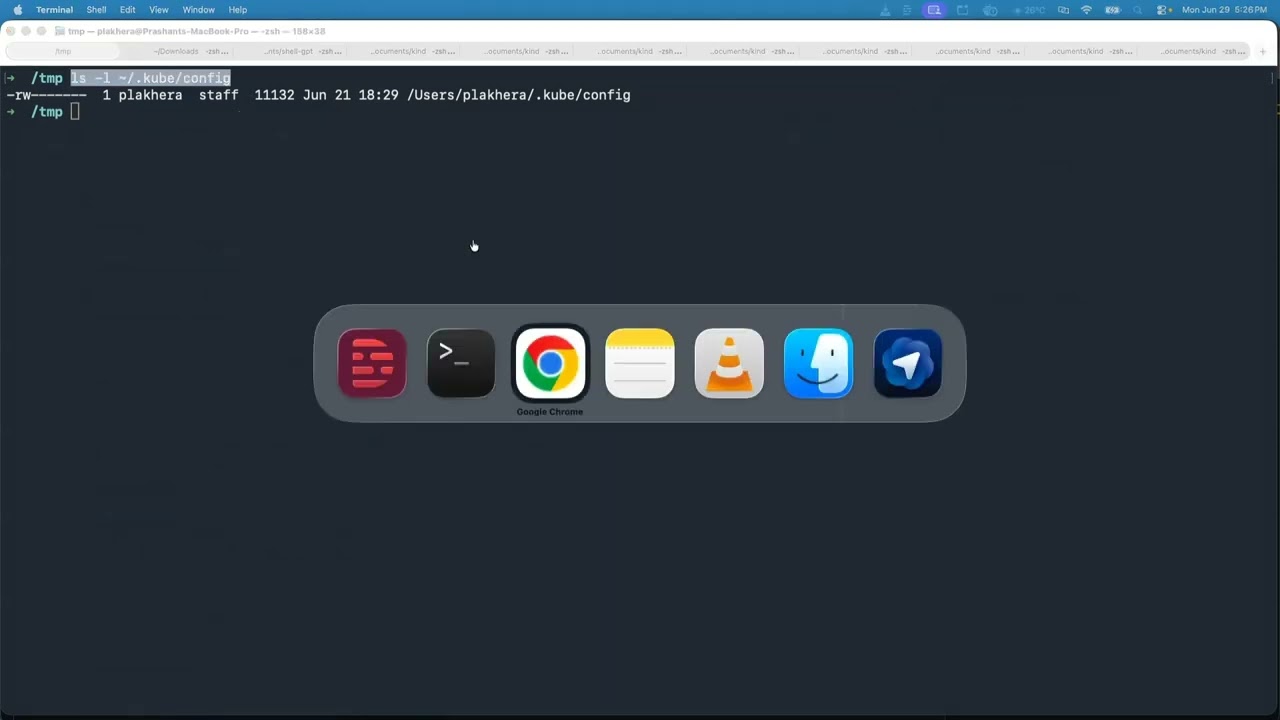This screenshot has width=1280, height=720.
Task: Click the 'staff' group in output
Action: point(218,95)
